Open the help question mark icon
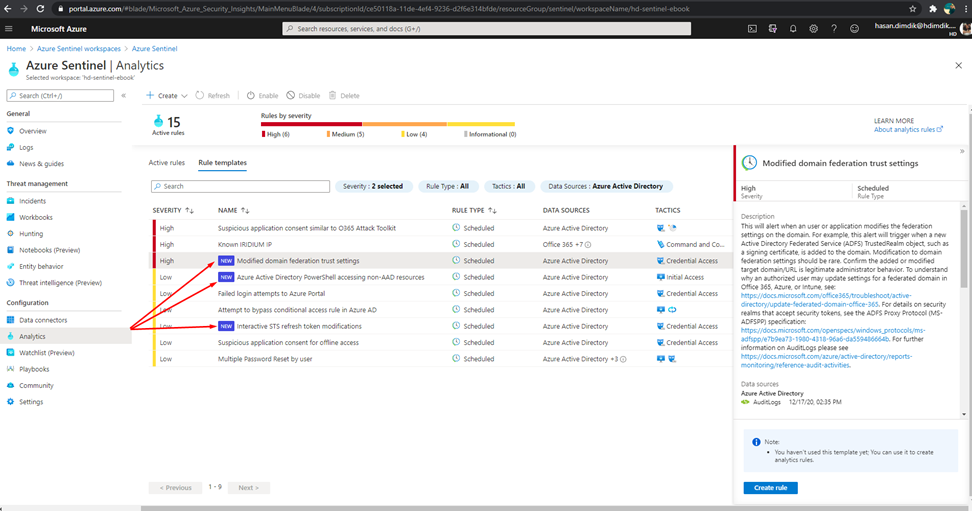 834,29
